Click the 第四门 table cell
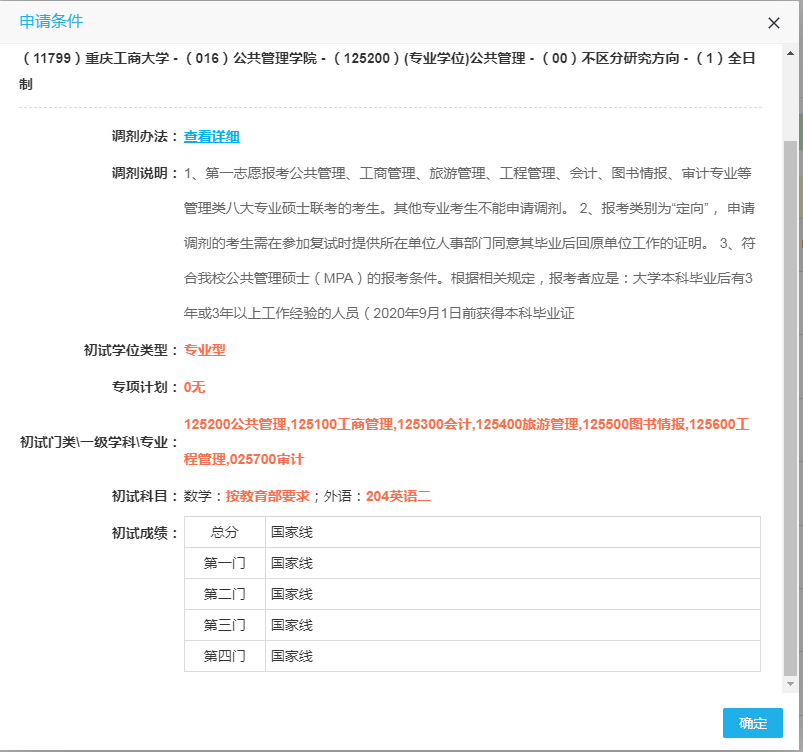This screenshot has height=752, width=803. 225,656
